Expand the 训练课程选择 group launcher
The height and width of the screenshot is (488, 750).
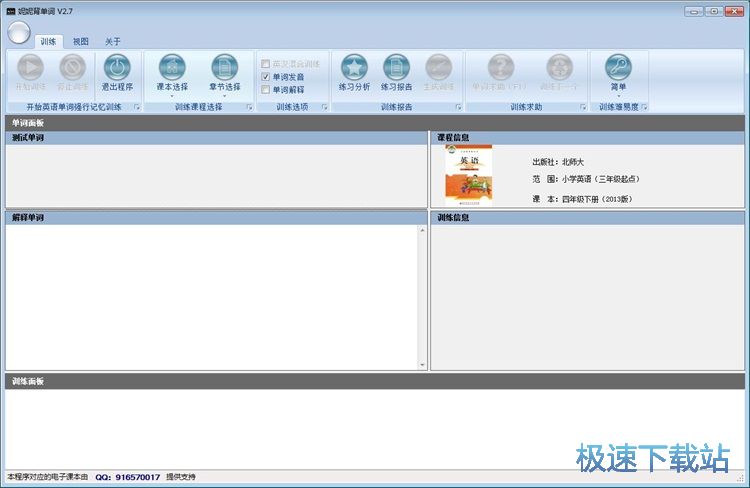pos(249,107)
